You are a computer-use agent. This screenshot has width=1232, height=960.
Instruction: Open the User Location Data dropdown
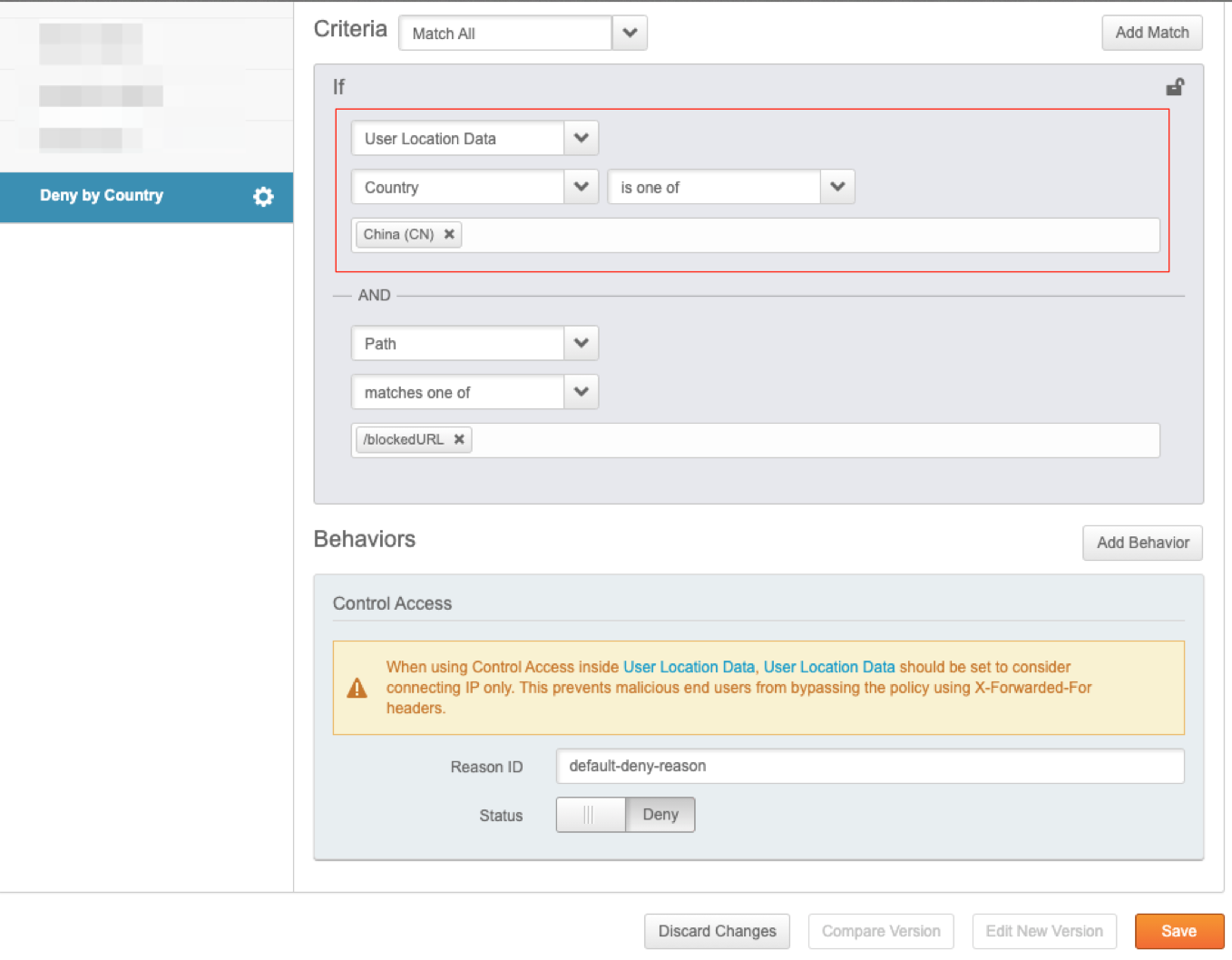(582, 139)
